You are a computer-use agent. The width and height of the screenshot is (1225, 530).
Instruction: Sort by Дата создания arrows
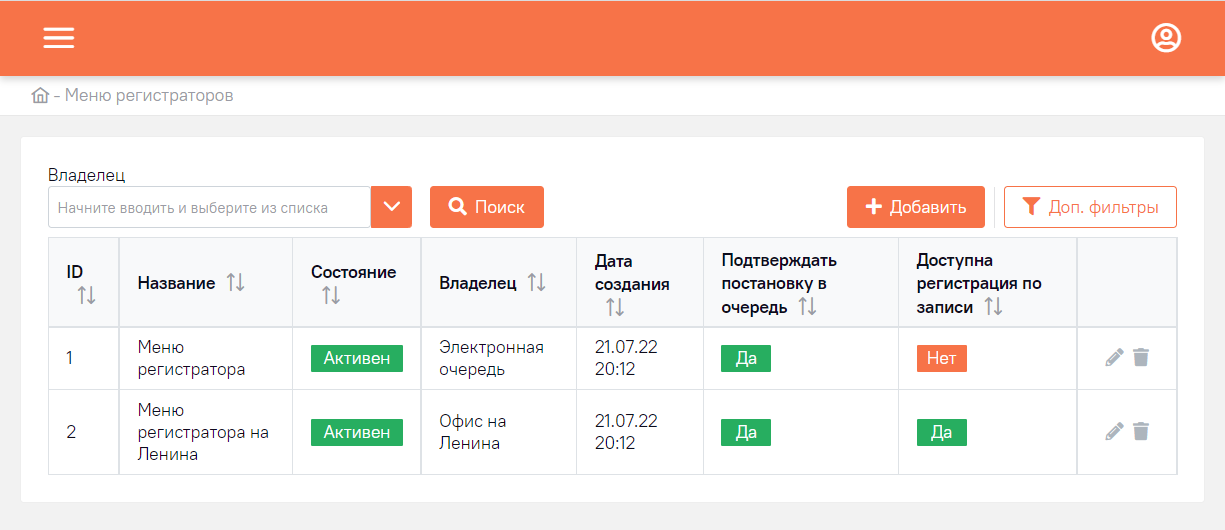point(615,307)
